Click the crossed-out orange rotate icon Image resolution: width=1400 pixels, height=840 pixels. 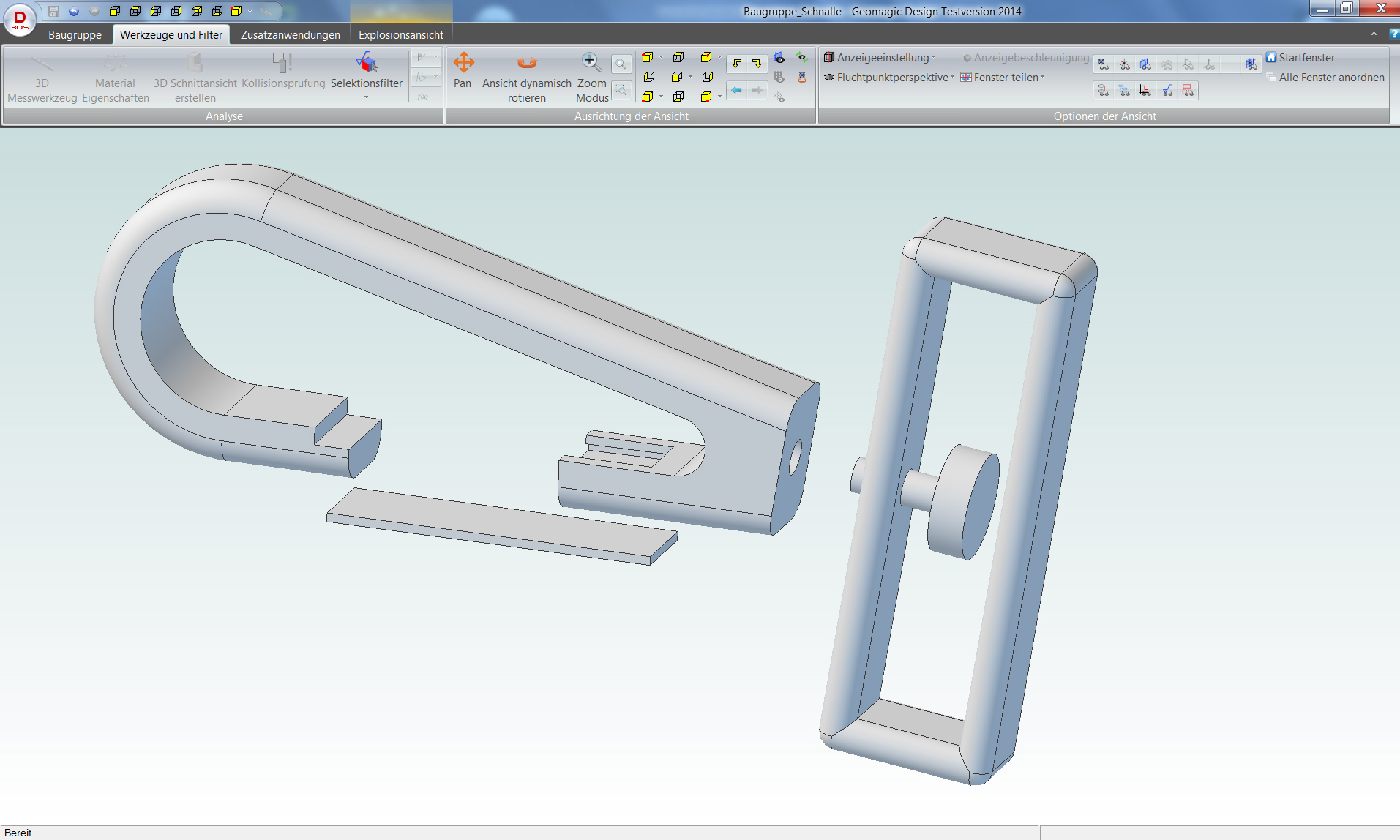802,77
